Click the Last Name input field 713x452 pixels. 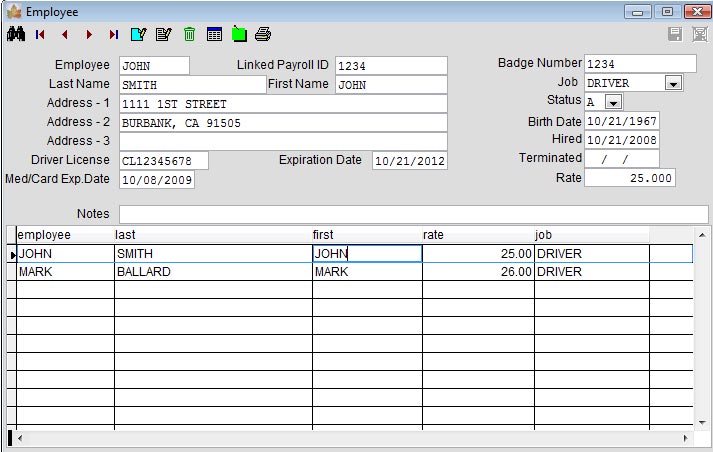(192, 85)
